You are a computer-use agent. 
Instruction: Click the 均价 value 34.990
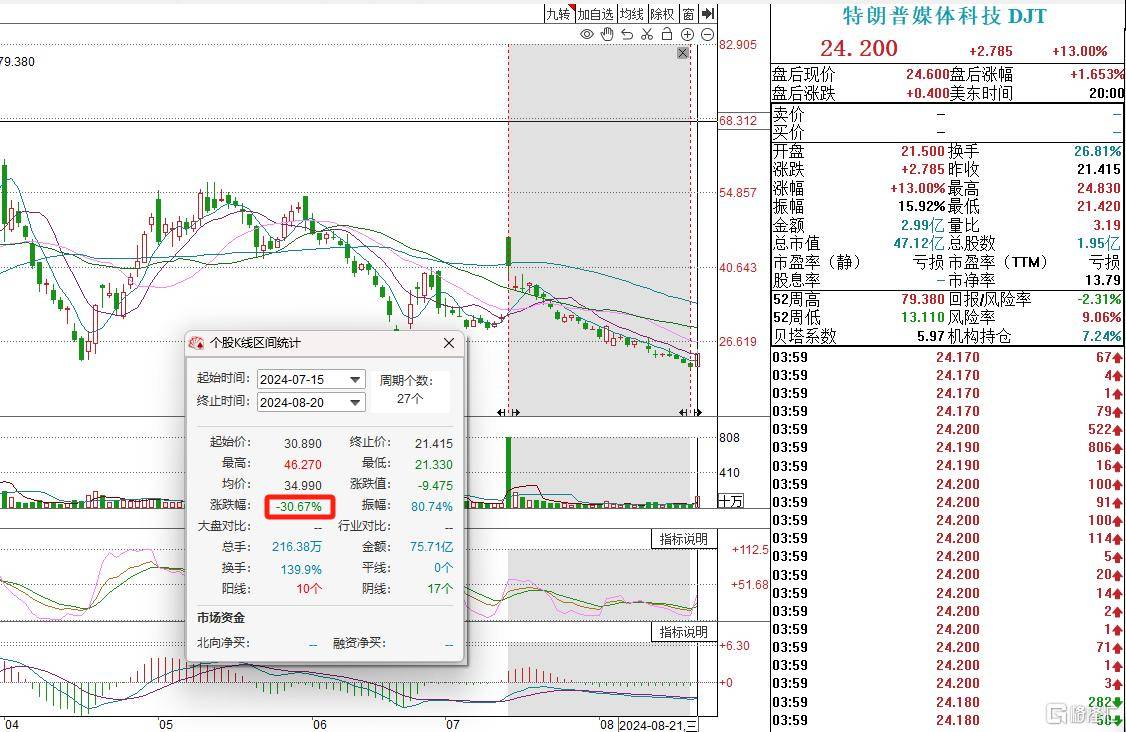click(x=302, y=486)
